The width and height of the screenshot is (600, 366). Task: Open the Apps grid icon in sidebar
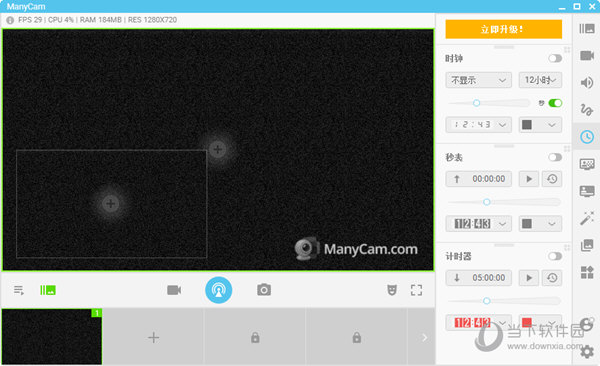coord(587,272)
